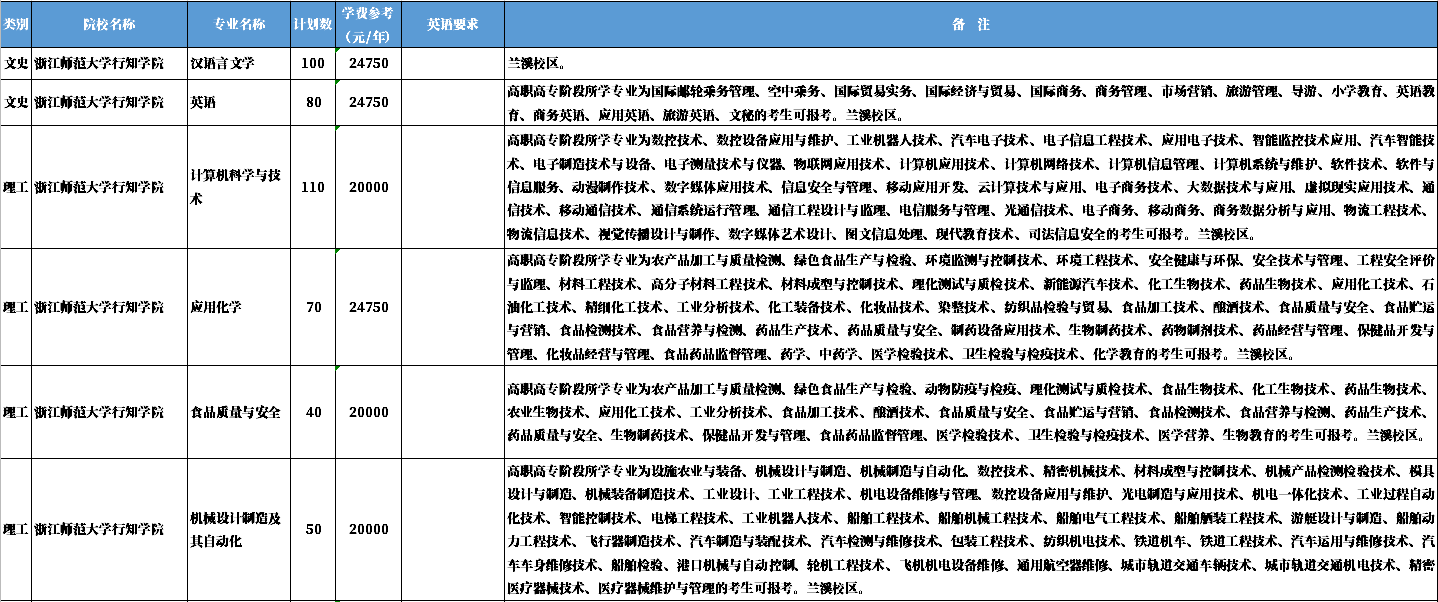The width and height of the screenshot is (1438, 602).
Task: Select the 兰溪校区 remark for 汉语言文学
Action: [970, 63]
